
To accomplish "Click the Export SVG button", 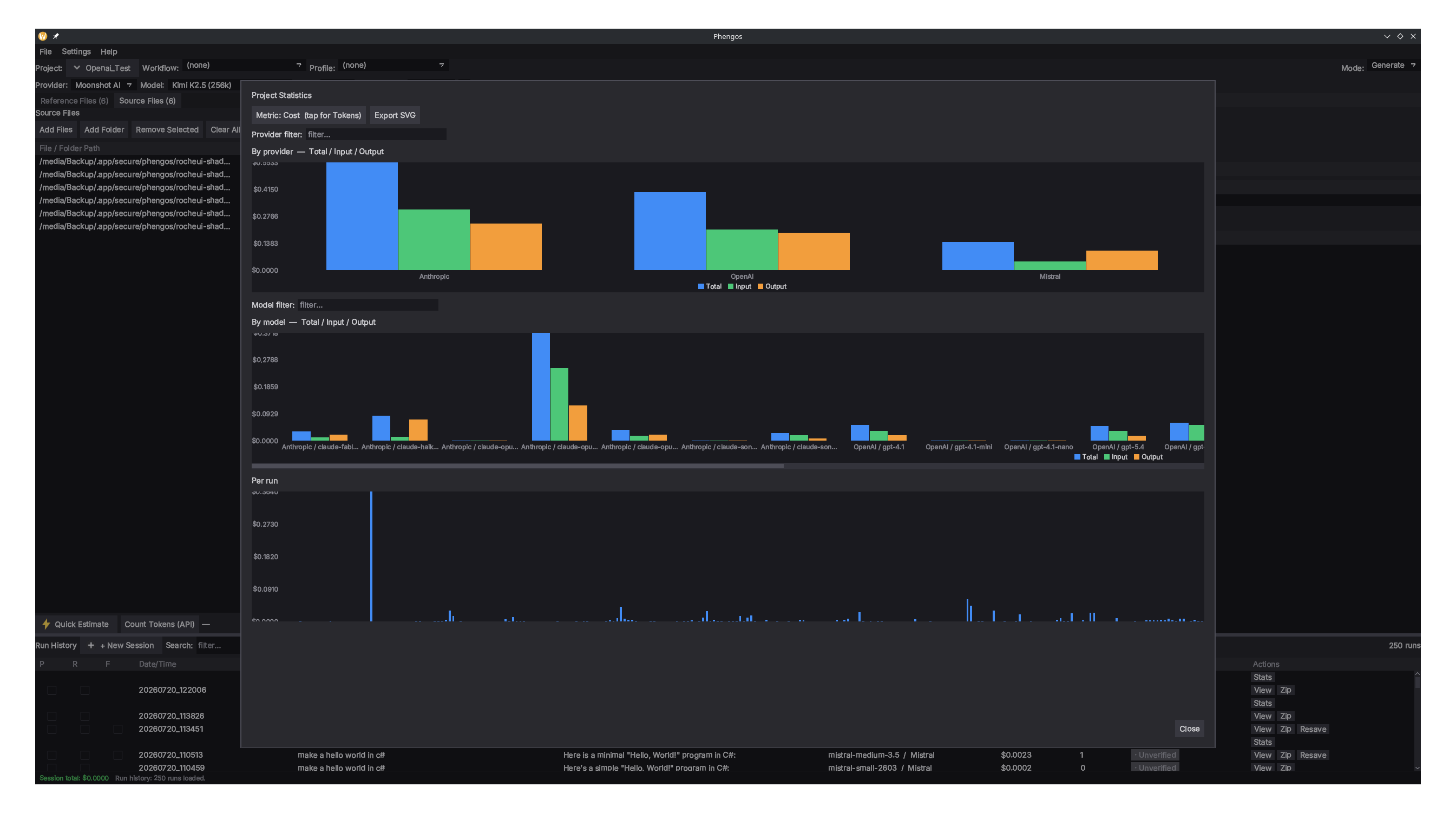I will [x=395, y=115].
